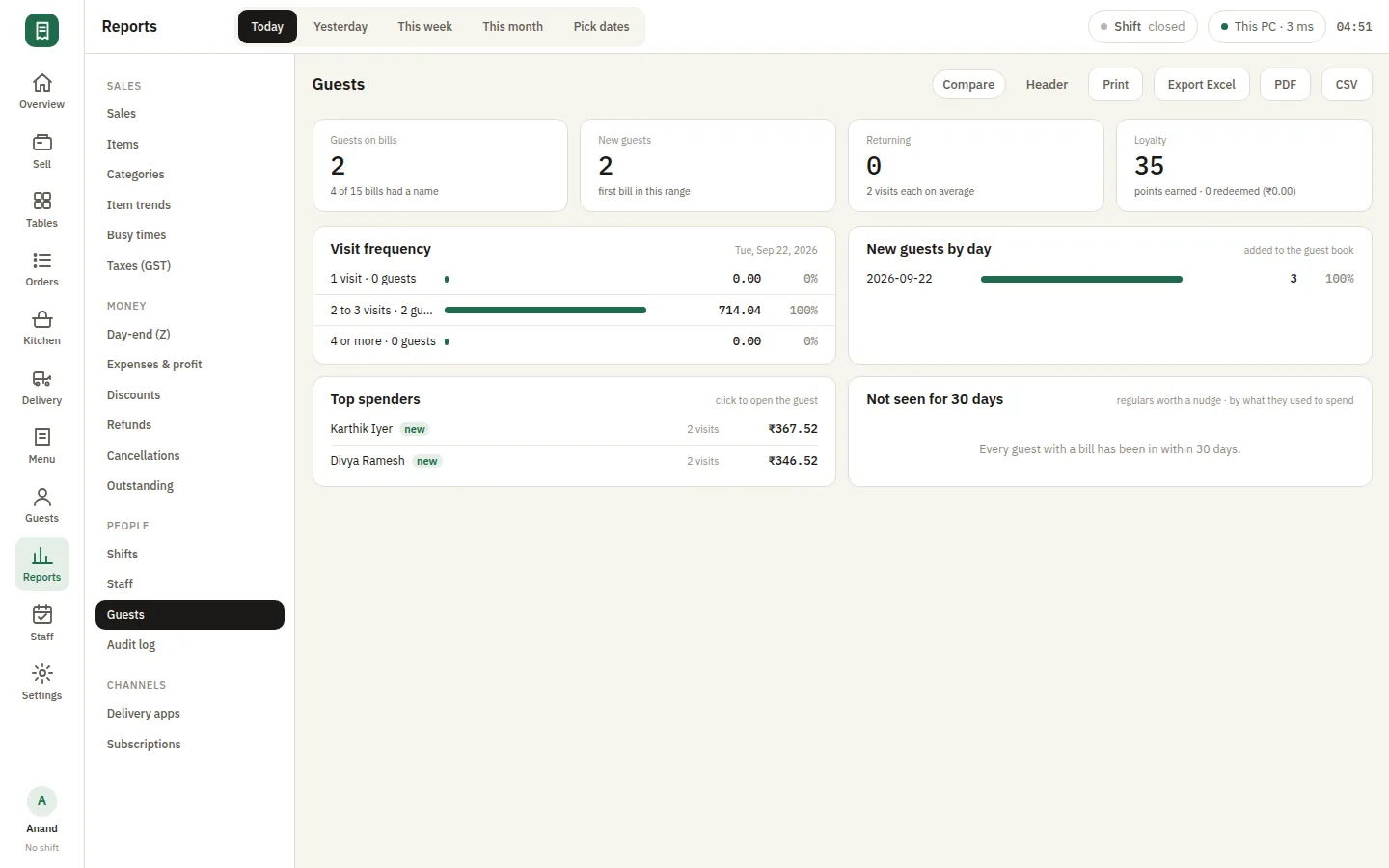The height and width of the screenshot is (868, 1389).
Task: Open the Discounts report
Action: 190,395
